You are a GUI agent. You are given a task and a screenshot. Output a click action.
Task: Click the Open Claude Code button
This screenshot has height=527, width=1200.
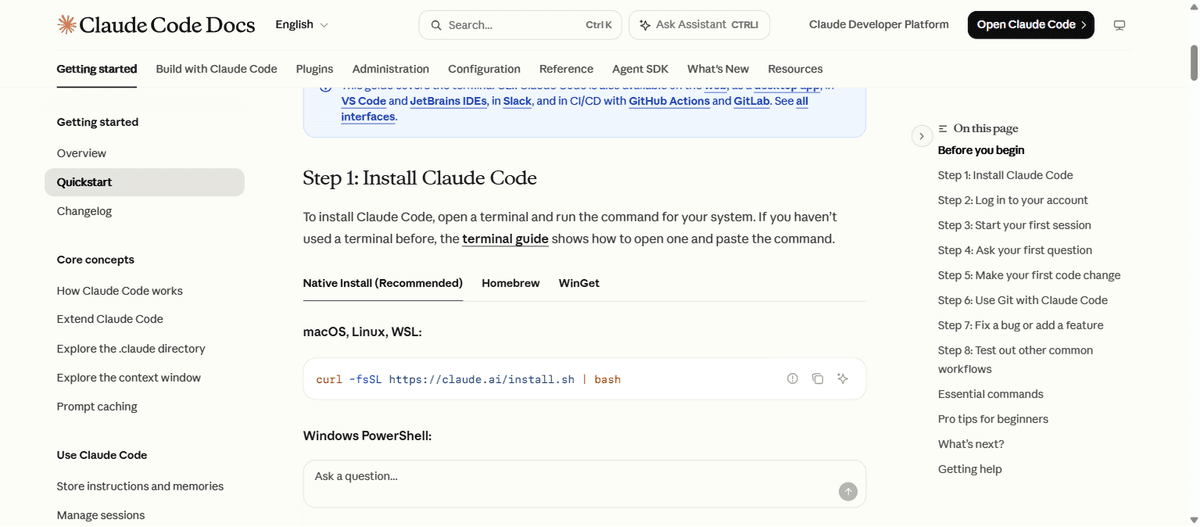tap(1031, 25)
